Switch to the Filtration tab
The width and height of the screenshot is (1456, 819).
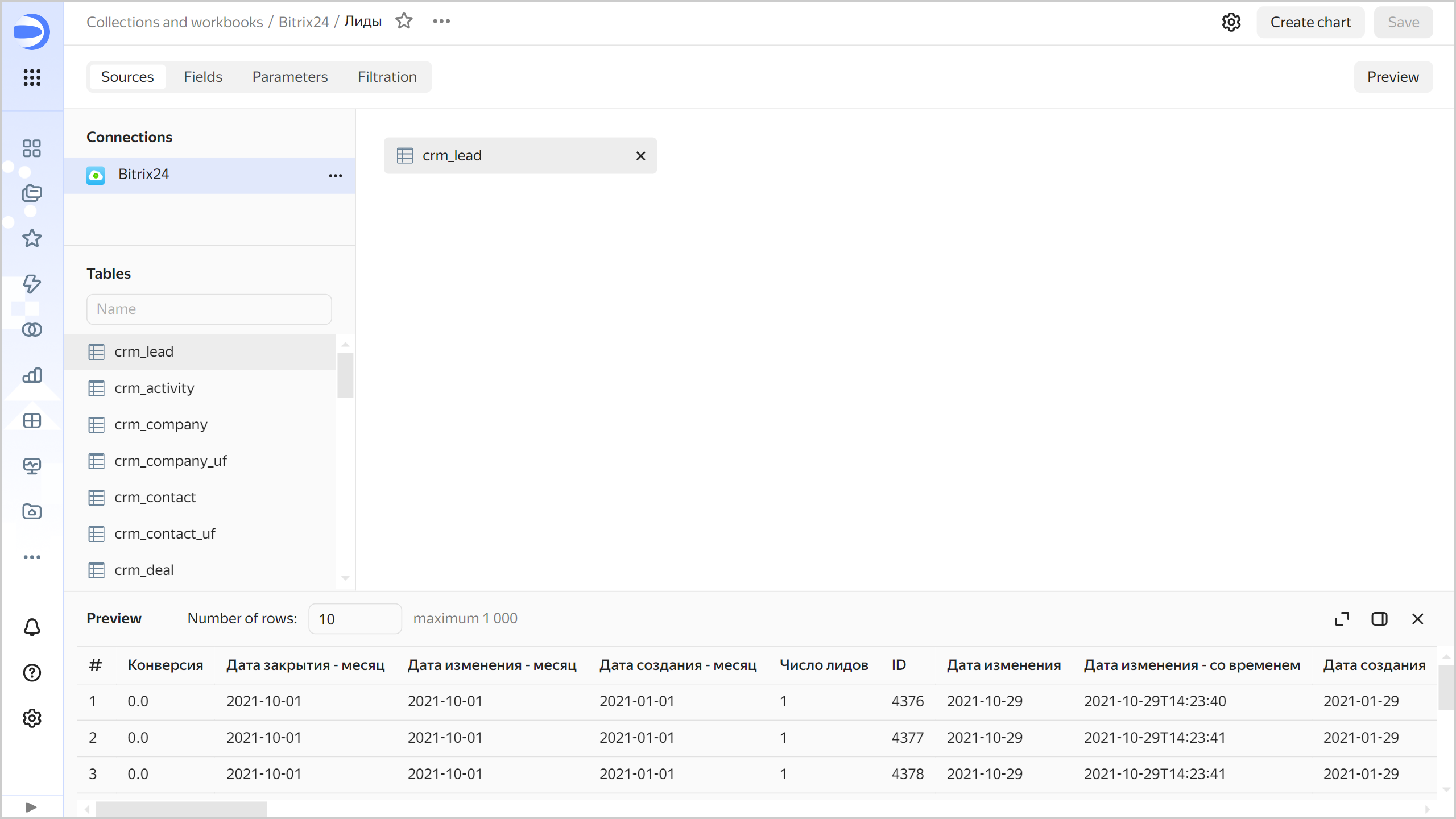click(x=387, y=77)
